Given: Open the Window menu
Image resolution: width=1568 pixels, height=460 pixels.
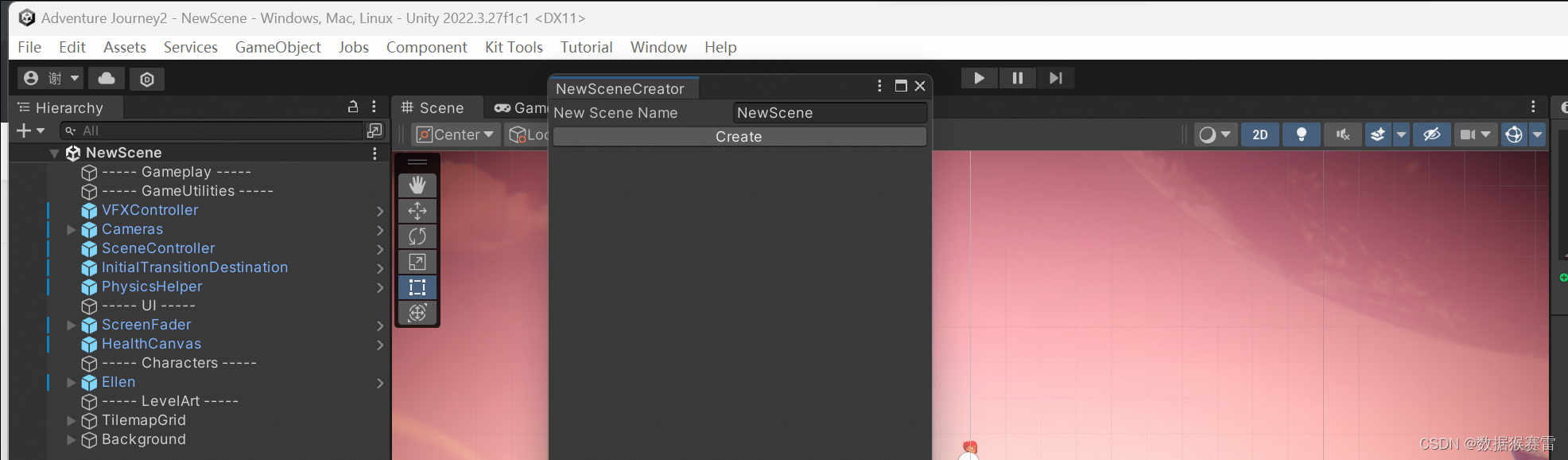Looking at the screenshot, I should (x=658, y=48).
